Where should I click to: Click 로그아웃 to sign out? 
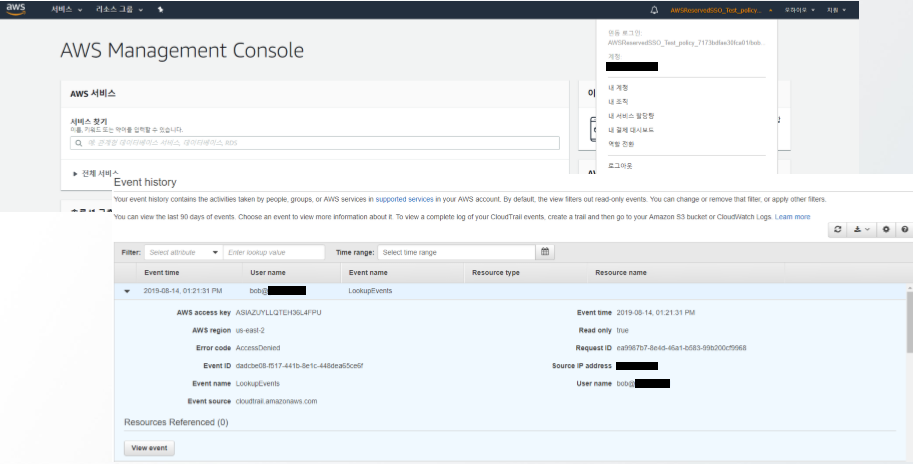pos(620,166)
